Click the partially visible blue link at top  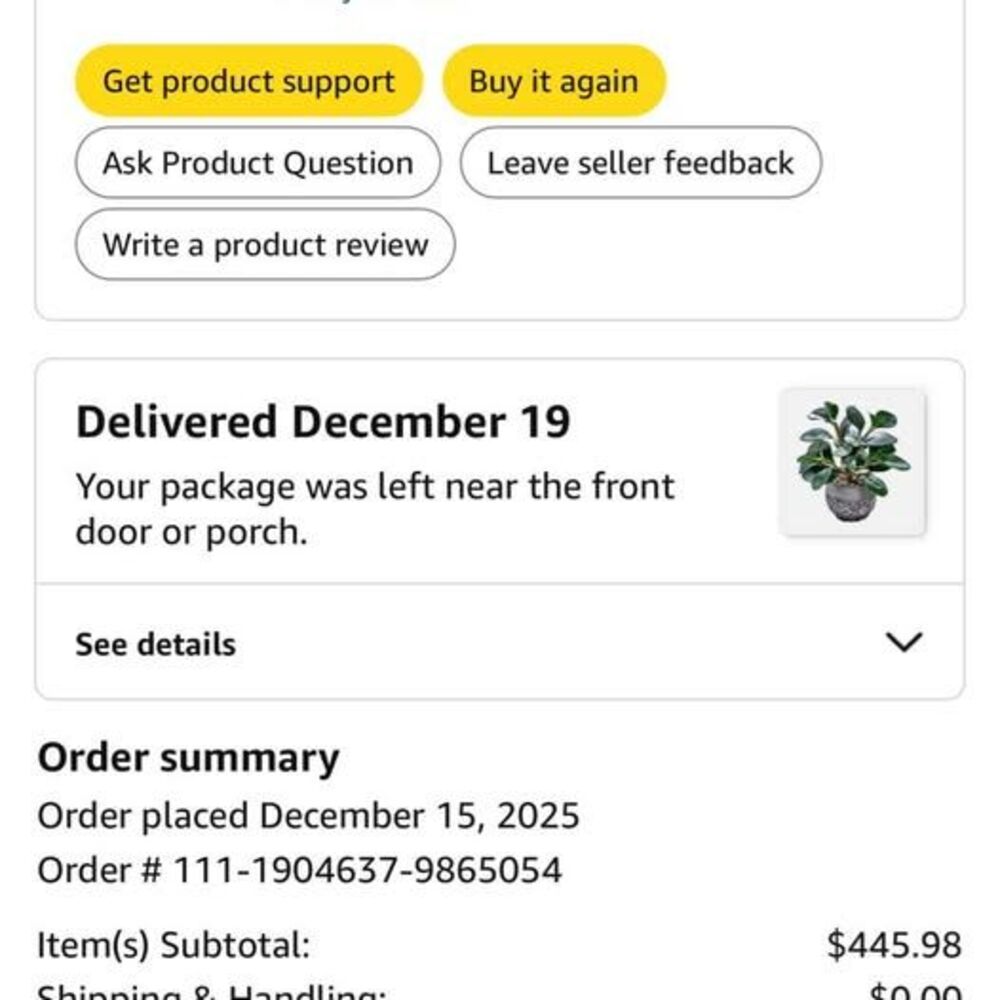[x=370, y=4]
